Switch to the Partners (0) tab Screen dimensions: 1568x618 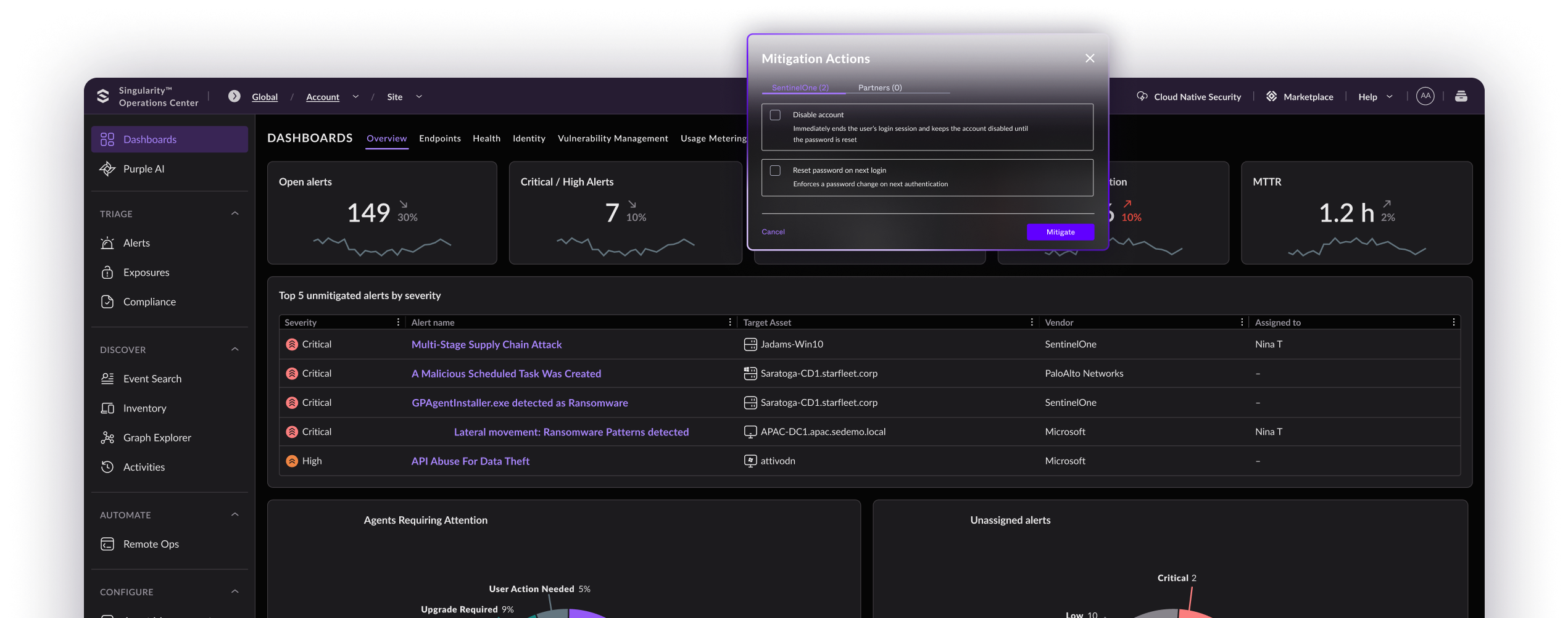pos(879,88)
